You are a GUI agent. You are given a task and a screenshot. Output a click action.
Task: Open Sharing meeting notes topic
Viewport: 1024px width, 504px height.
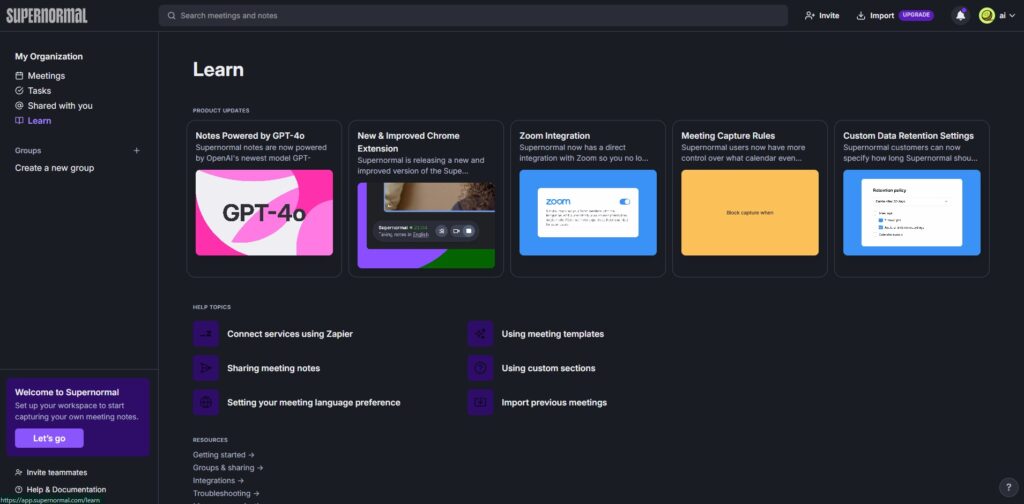pos(274,368)
